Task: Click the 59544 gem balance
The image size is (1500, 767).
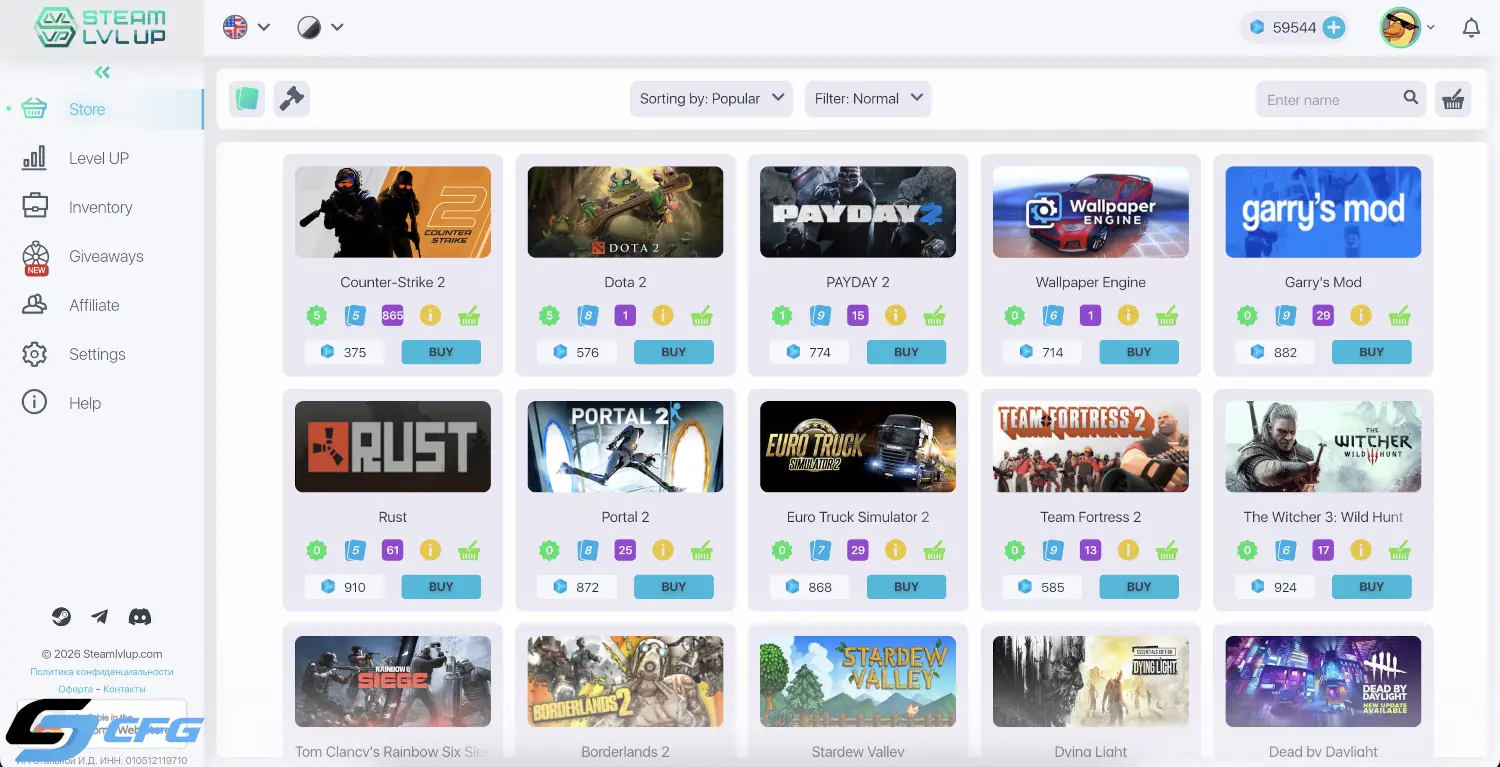Action: click(x=1294, y=28)
